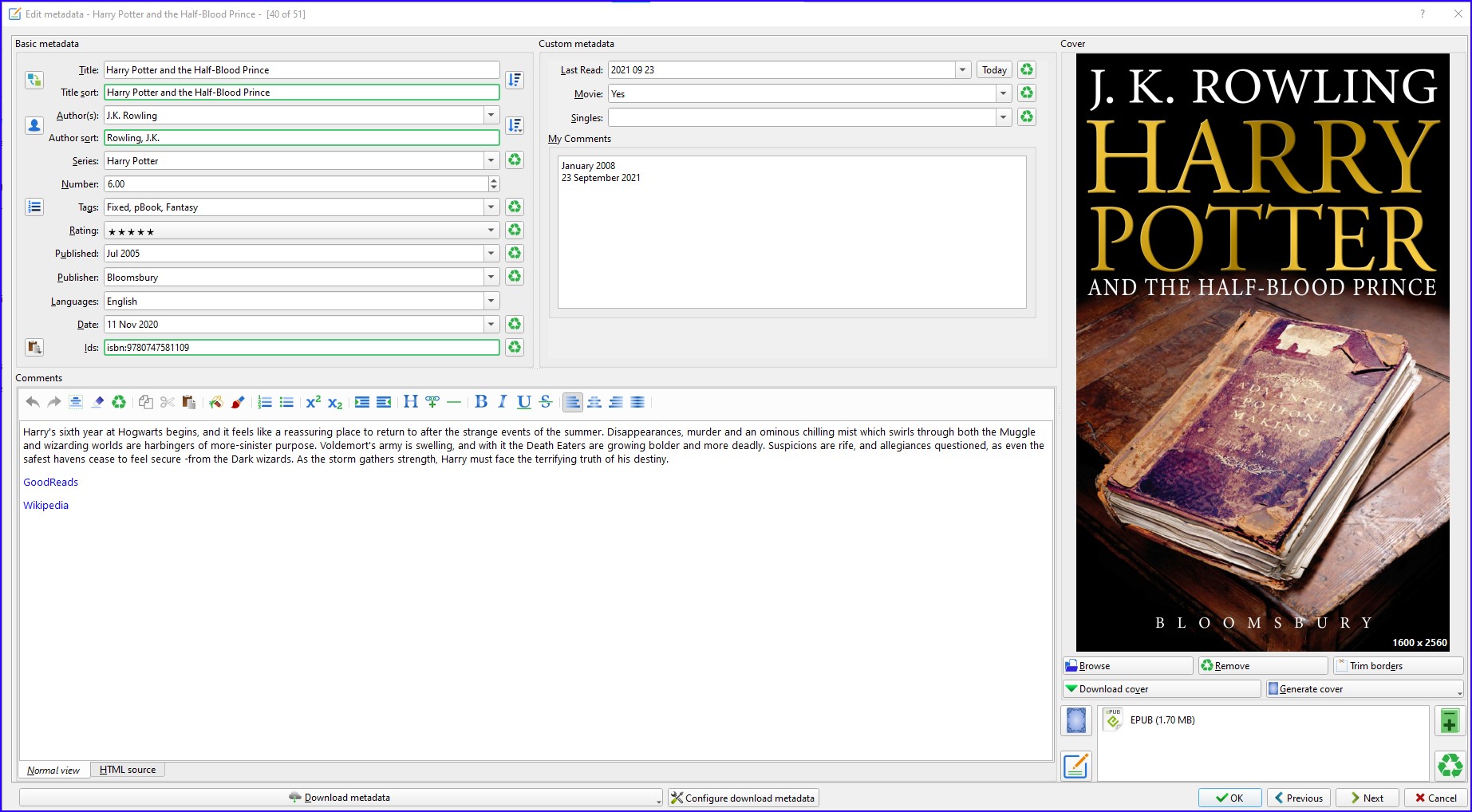Open the Singles dropdown
The height and width of the screenshot is (812, 1472).
coord(1003,117)
